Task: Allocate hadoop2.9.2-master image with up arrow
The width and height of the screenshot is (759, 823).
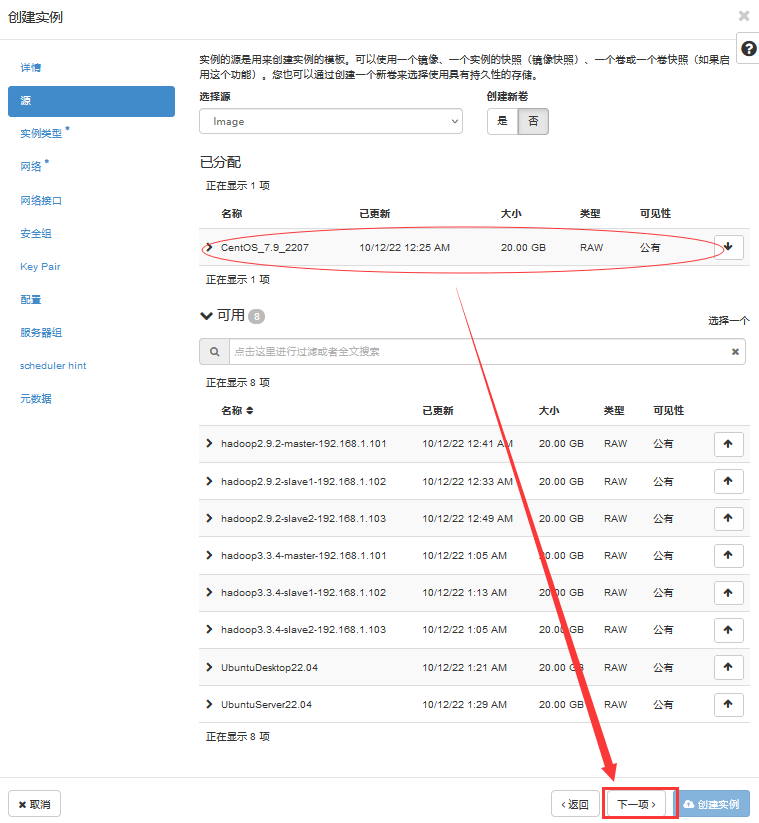Action: tap(728, 444)
